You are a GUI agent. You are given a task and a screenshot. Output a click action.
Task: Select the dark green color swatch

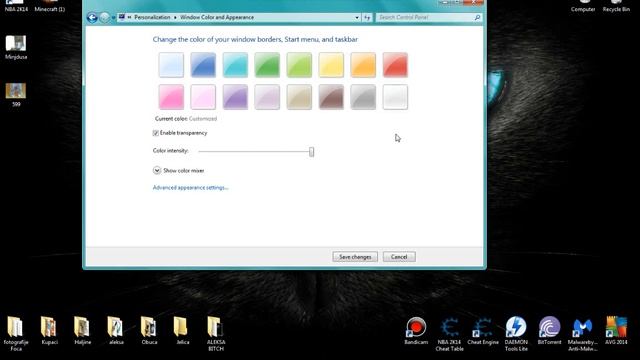point(267,65)
